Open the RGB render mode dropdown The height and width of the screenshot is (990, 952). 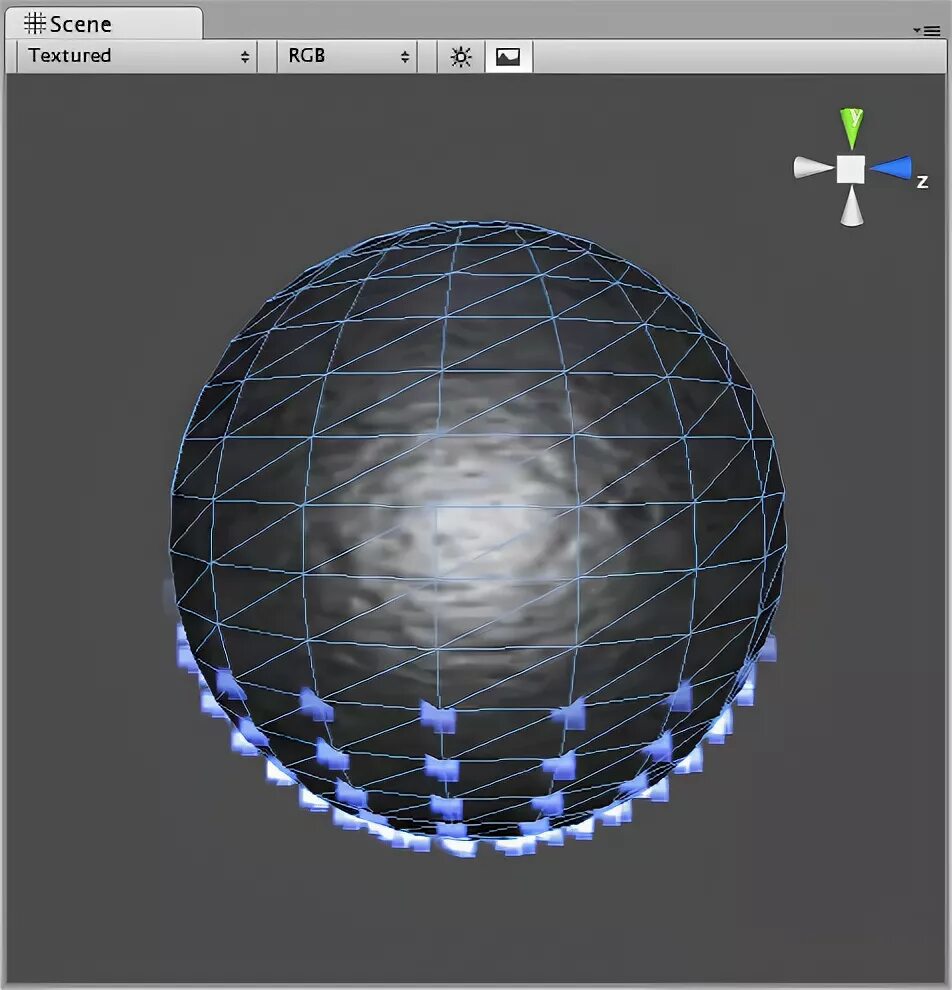pos(347,56)
